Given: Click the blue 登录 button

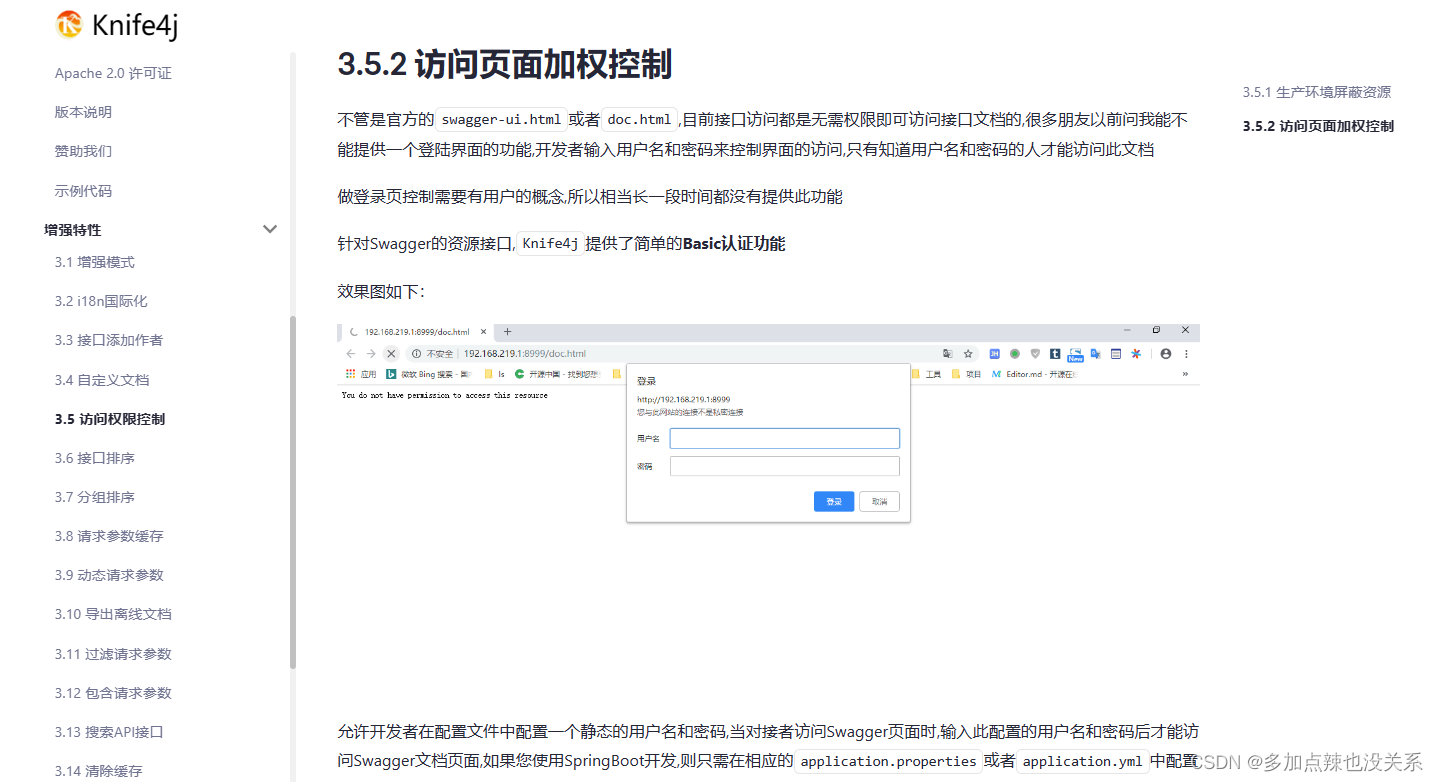Looking at the screenshot, I should 834,501.
